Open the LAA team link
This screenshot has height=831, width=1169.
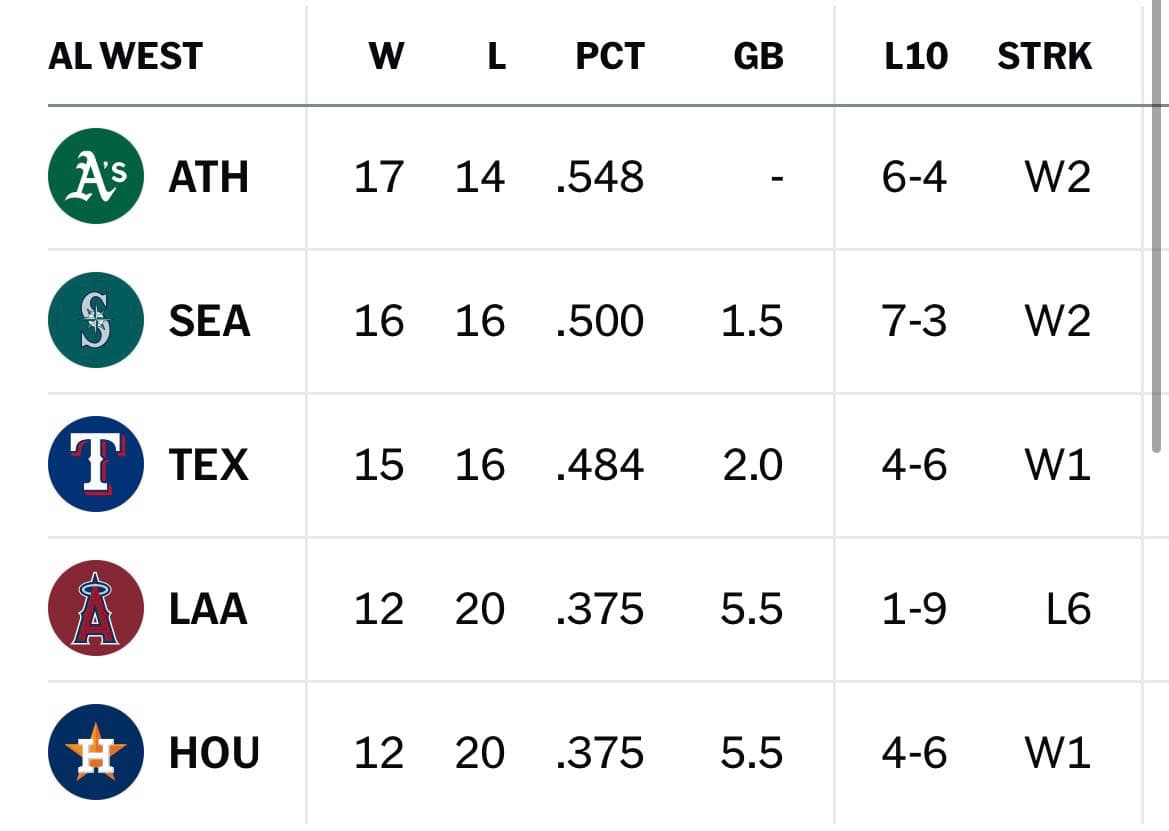[208, 608]
